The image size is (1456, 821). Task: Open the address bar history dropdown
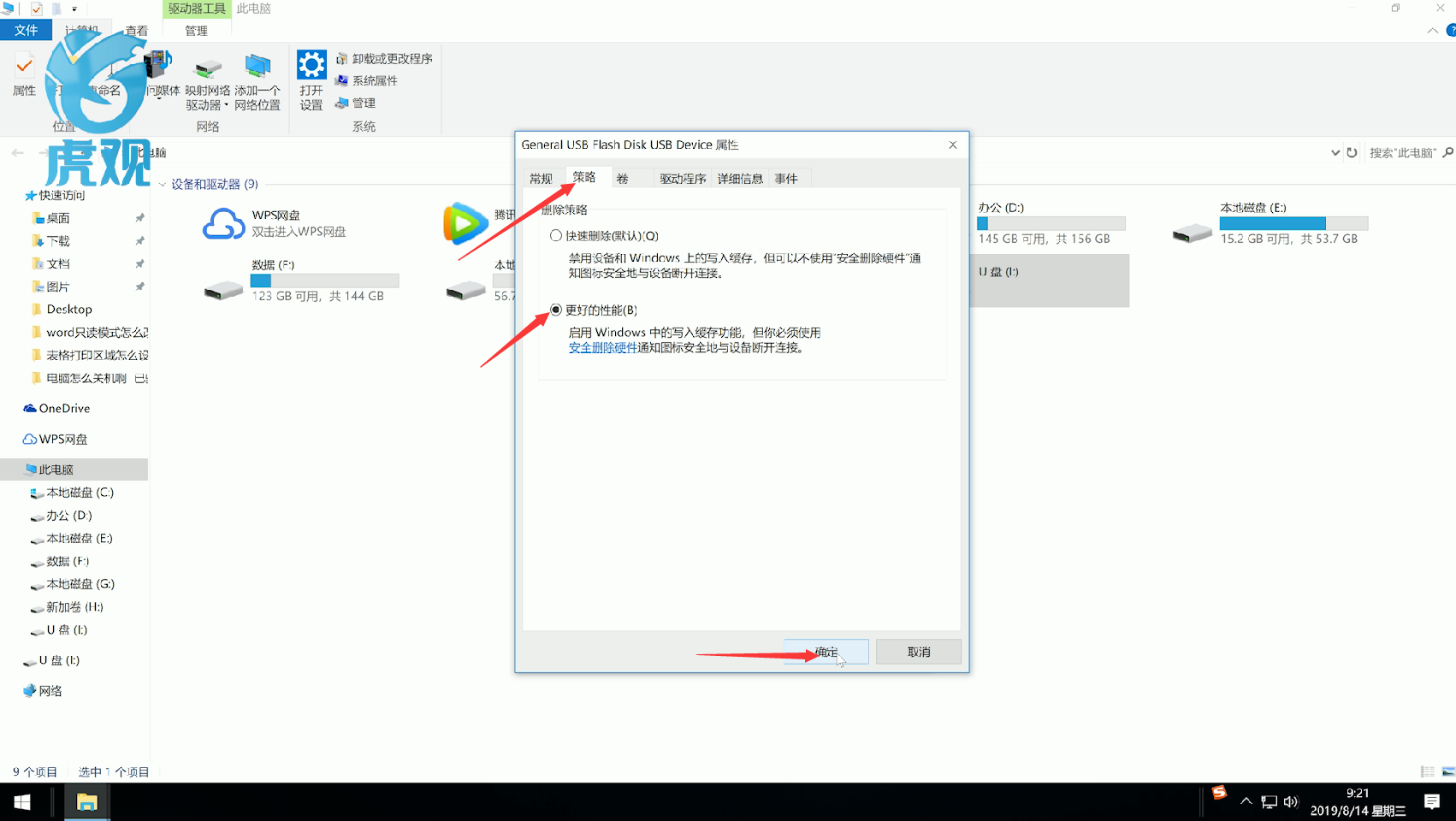[x=1335, y=152]
